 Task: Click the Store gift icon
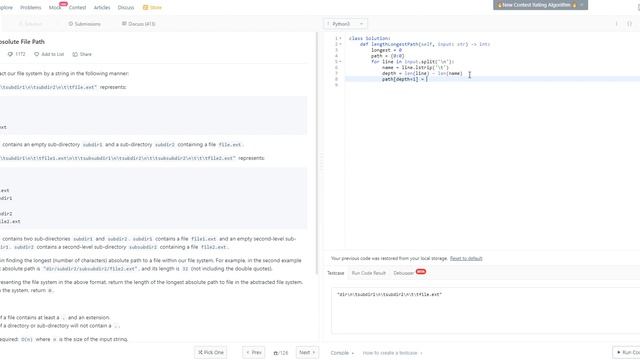(x=145, y=7)
